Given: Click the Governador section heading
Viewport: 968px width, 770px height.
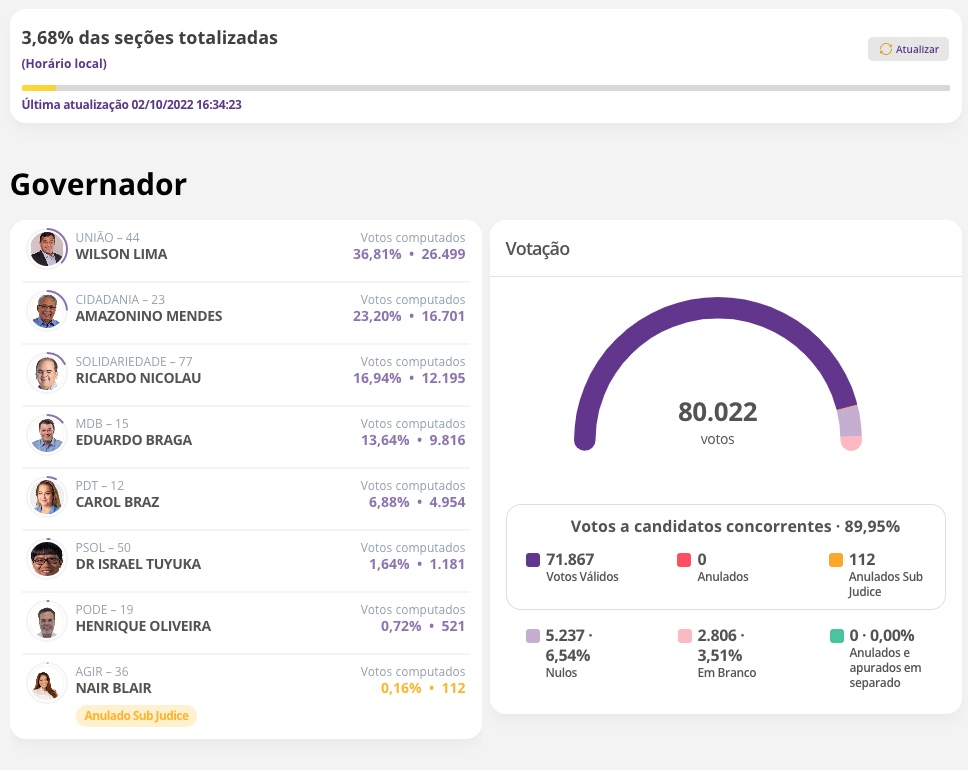Looking at the screenshot, I should [x=97, y=184].
